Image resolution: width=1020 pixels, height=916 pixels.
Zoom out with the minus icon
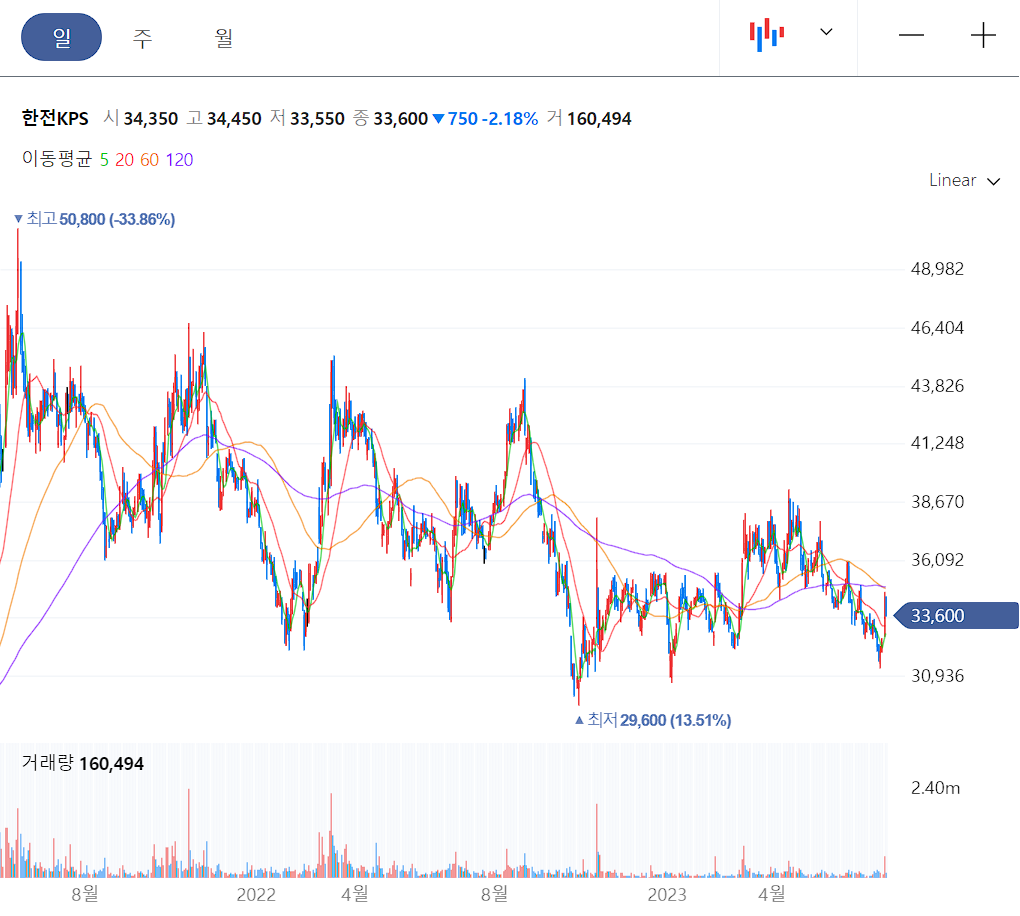click(911, 35)
